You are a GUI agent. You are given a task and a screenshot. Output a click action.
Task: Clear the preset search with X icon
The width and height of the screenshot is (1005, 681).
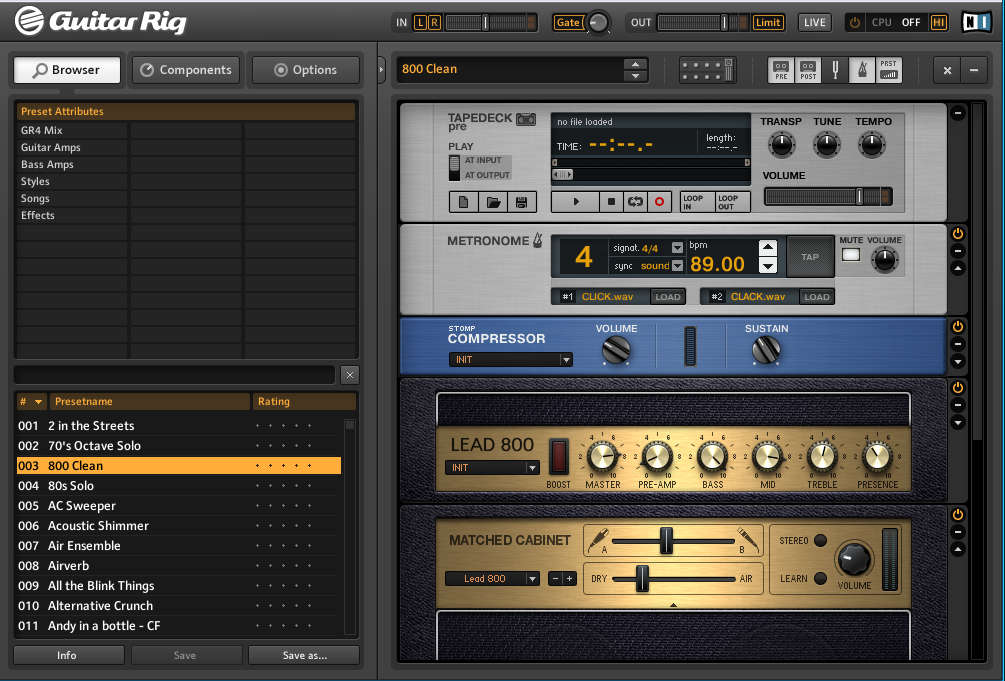350,375
